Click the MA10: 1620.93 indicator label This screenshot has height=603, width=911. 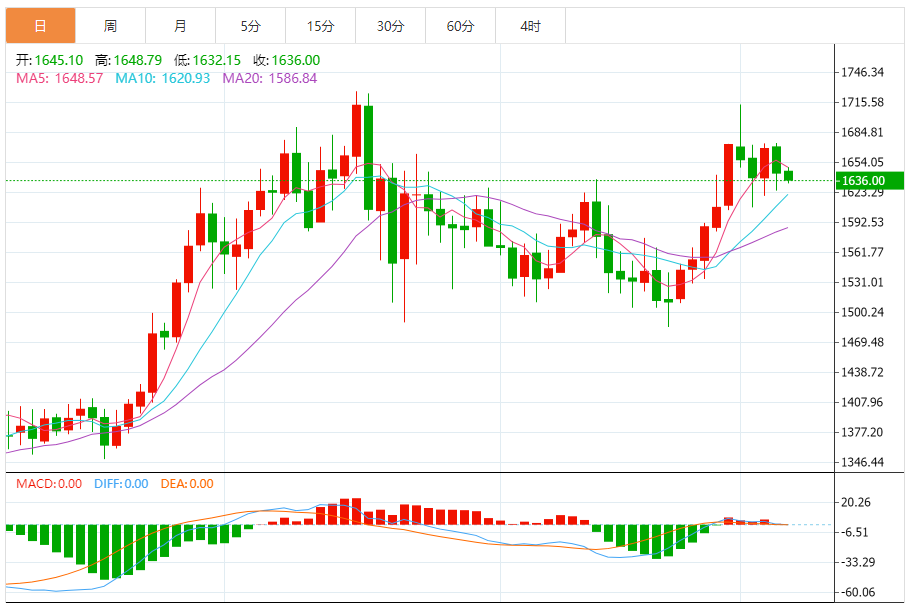[163, 78]
